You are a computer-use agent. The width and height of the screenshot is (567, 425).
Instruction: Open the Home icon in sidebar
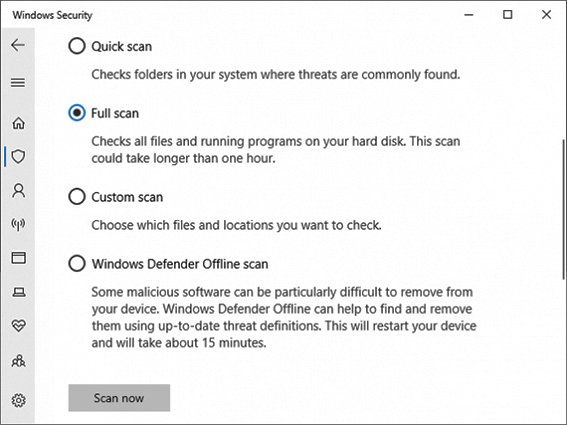18,123
